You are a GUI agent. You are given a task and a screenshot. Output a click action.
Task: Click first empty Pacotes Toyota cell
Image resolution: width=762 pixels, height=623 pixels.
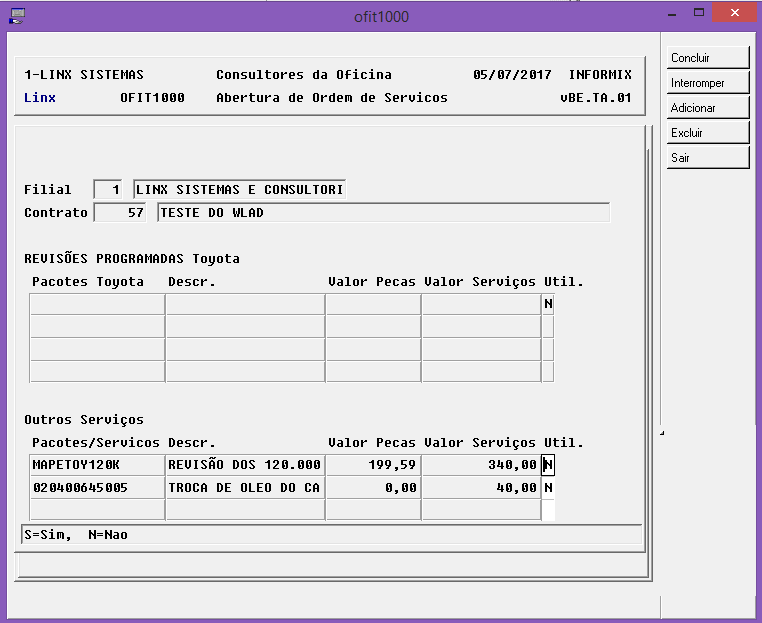pyautogui.click(x=97, y=304)
